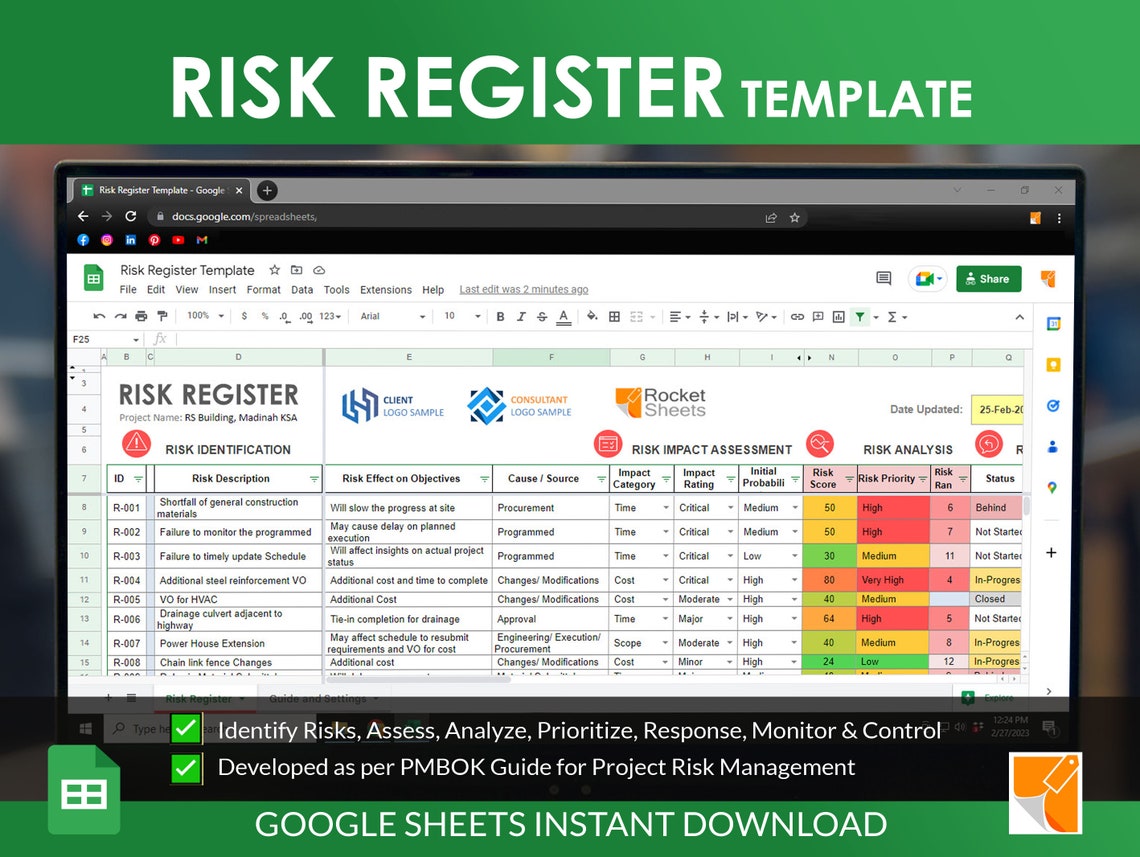Screen dimensions: 1140x857
Task: Star the Risk Register Template document
Action: tap(272, 270)
